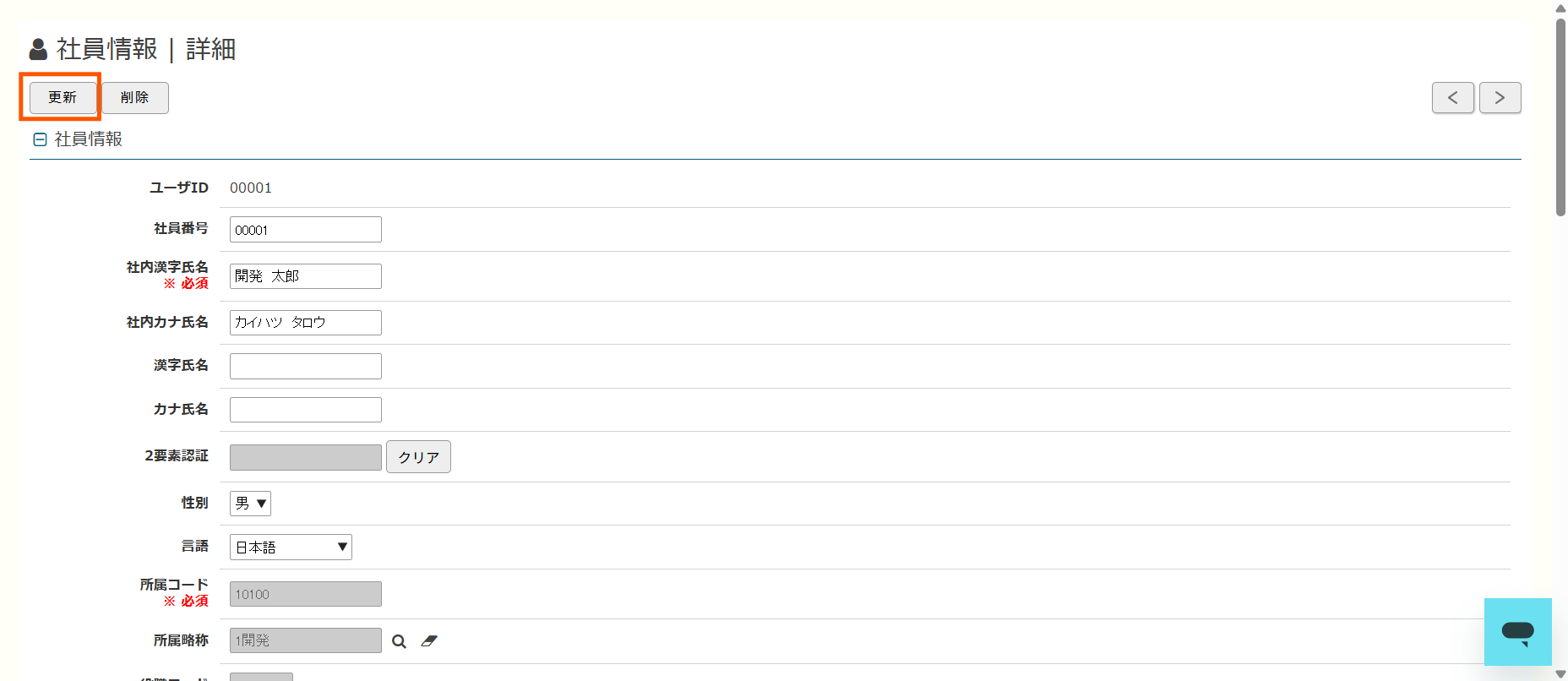Click the 所属コード field showing 10100
This screenshot has height=681, width=1568.
click(306, 594)
